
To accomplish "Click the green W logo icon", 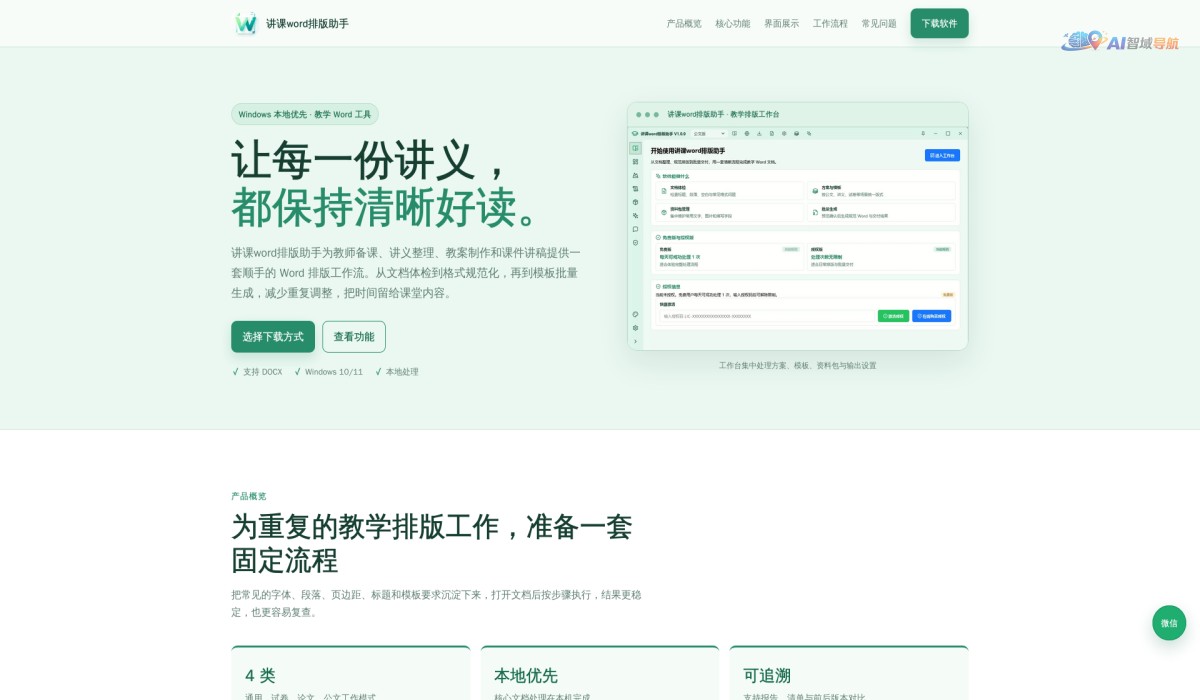I will (x=245, y=23).
